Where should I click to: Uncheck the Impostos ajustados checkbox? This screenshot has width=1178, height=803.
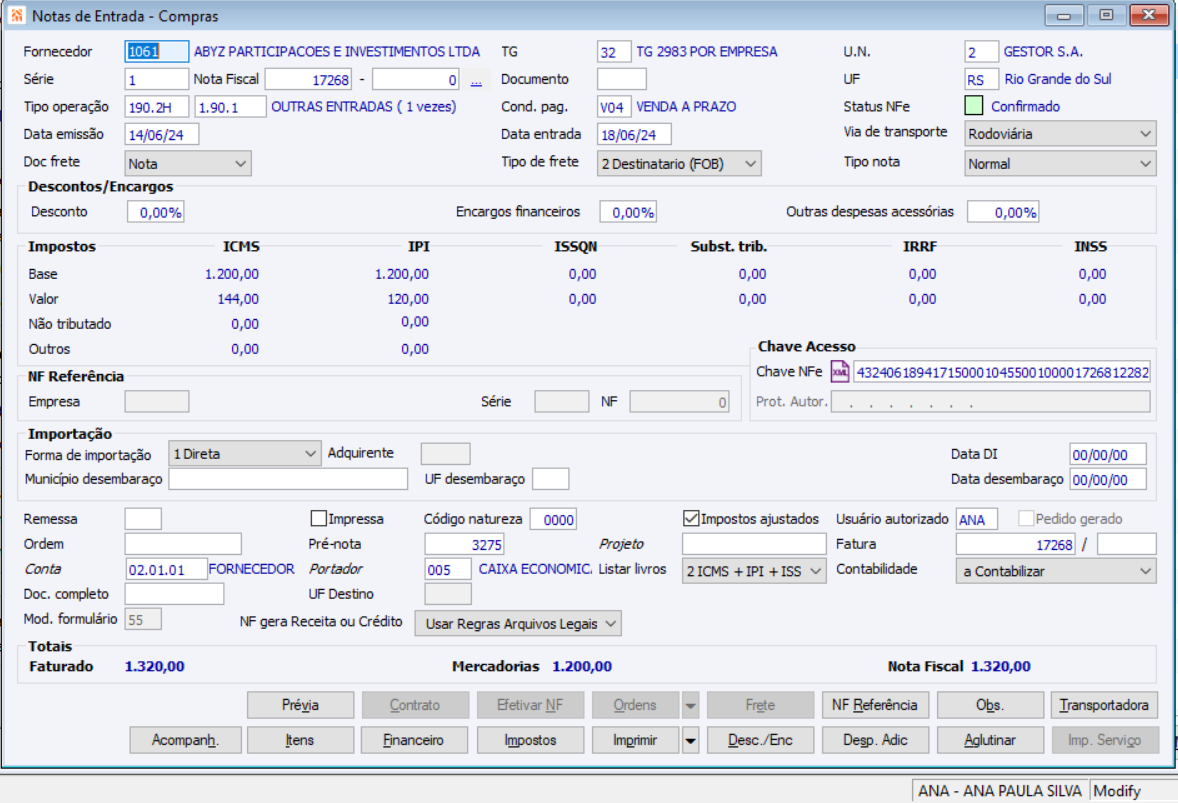click(691, 518)
